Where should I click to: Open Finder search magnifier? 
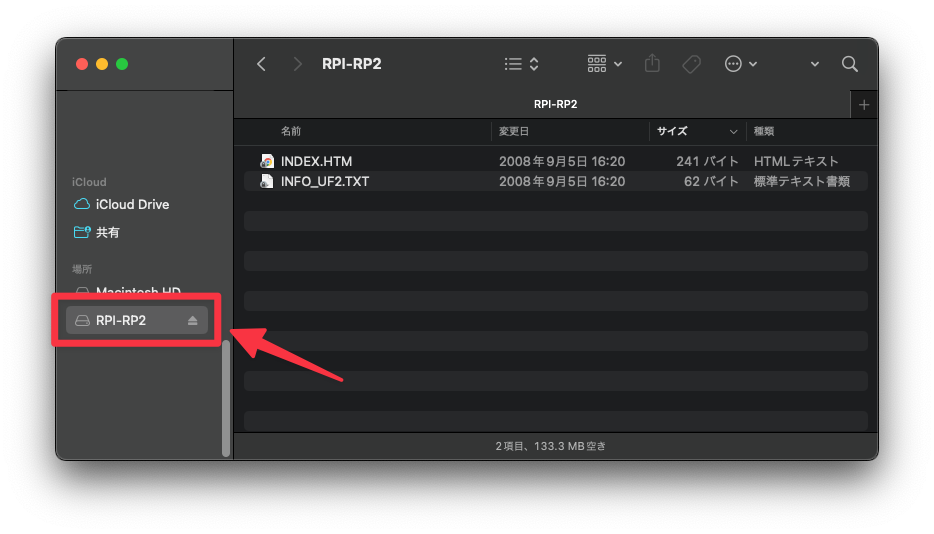tap(850, 64)
